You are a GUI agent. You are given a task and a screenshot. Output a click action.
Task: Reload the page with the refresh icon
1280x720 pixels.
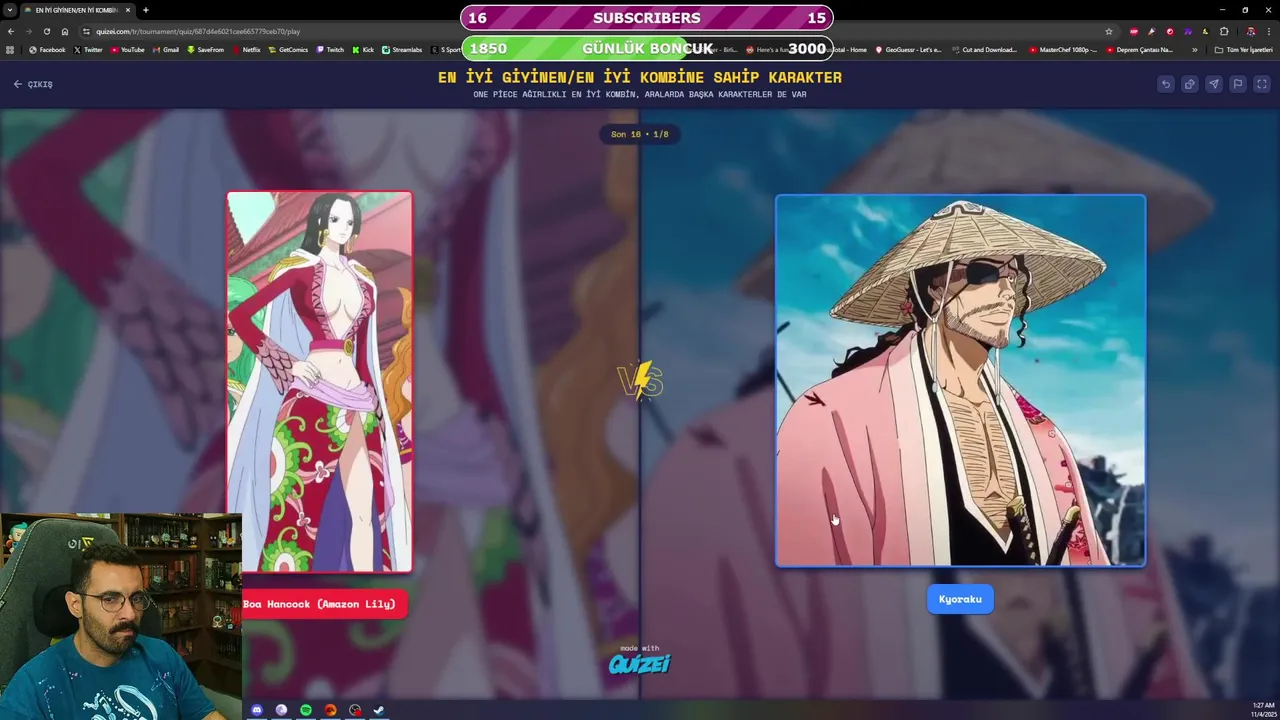(x=46, y=31)
